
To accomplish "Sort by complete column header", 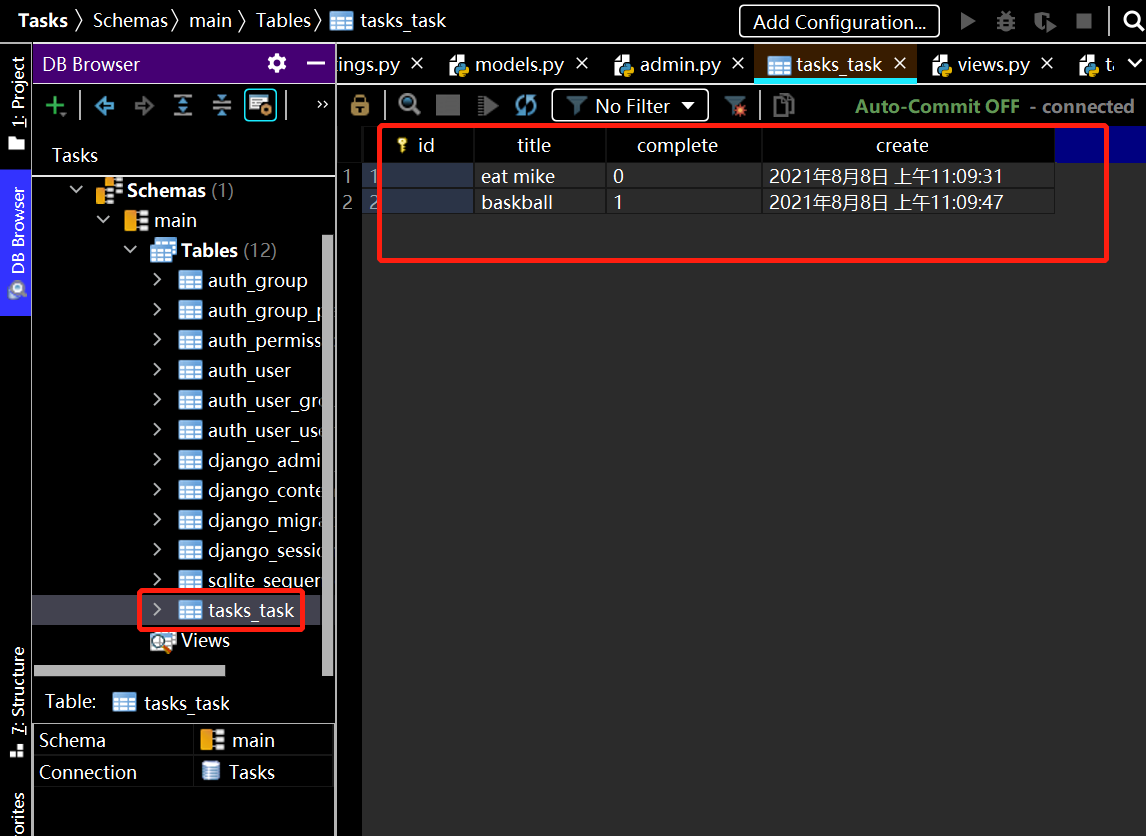I will (x=683, y=145).
